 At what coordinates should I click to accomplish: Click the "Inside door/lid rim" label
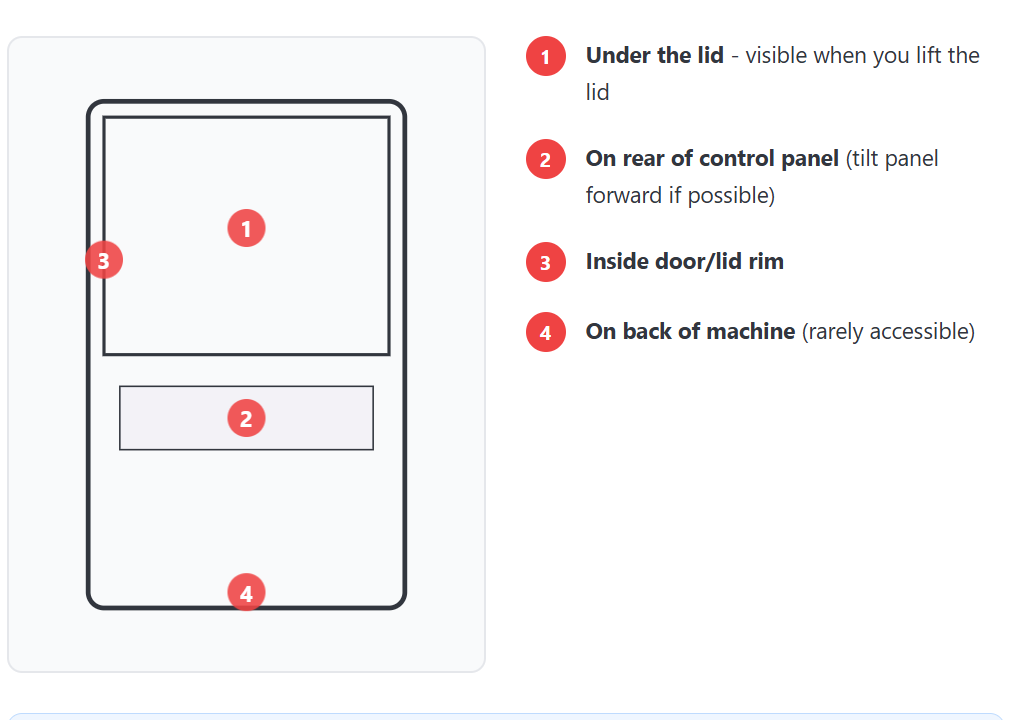pos(684,261)
